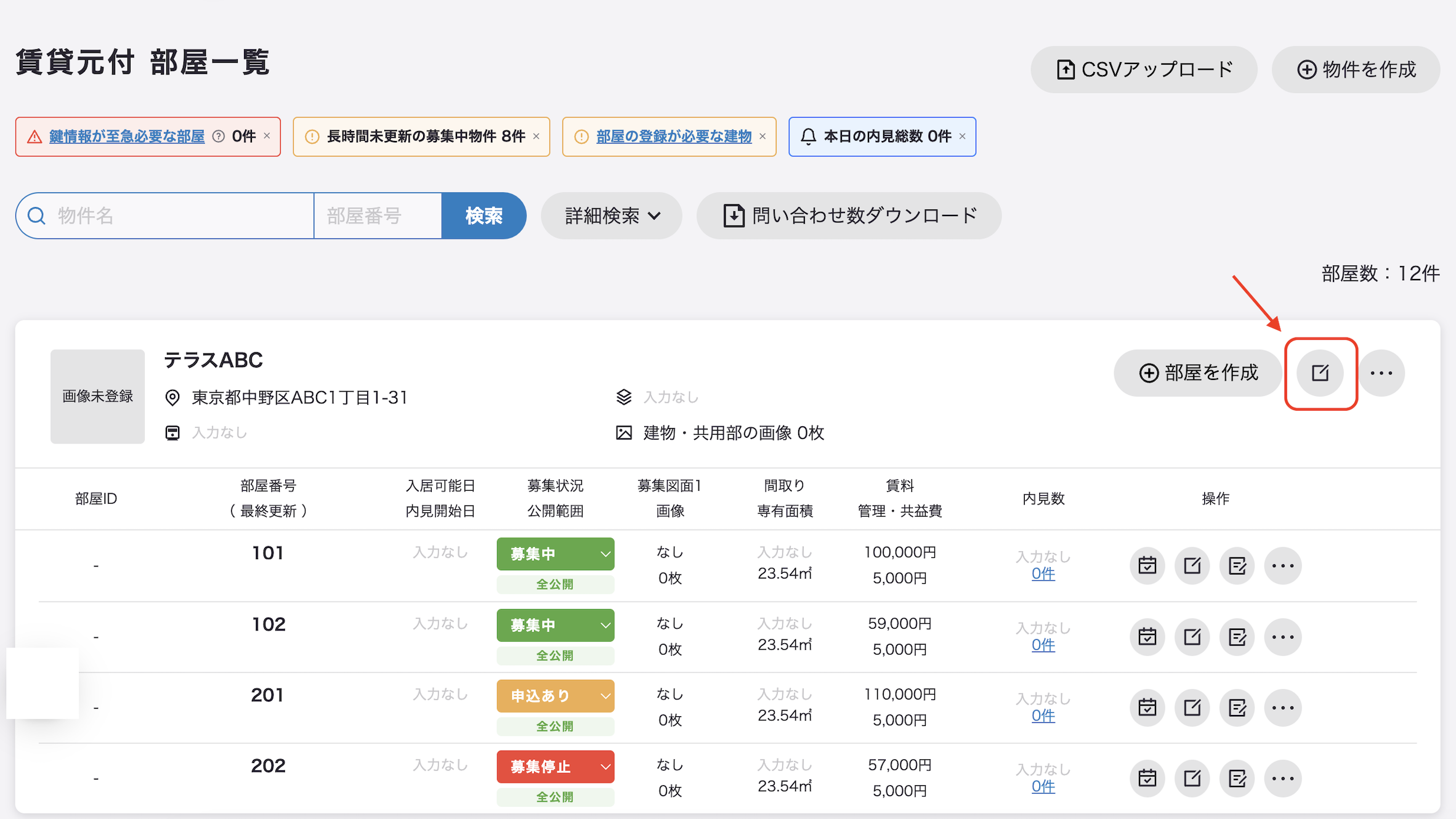This screenshot has width=1456, height=819.
Task: Click rent 100,000円 of room 101
Action: click(900, 552)
